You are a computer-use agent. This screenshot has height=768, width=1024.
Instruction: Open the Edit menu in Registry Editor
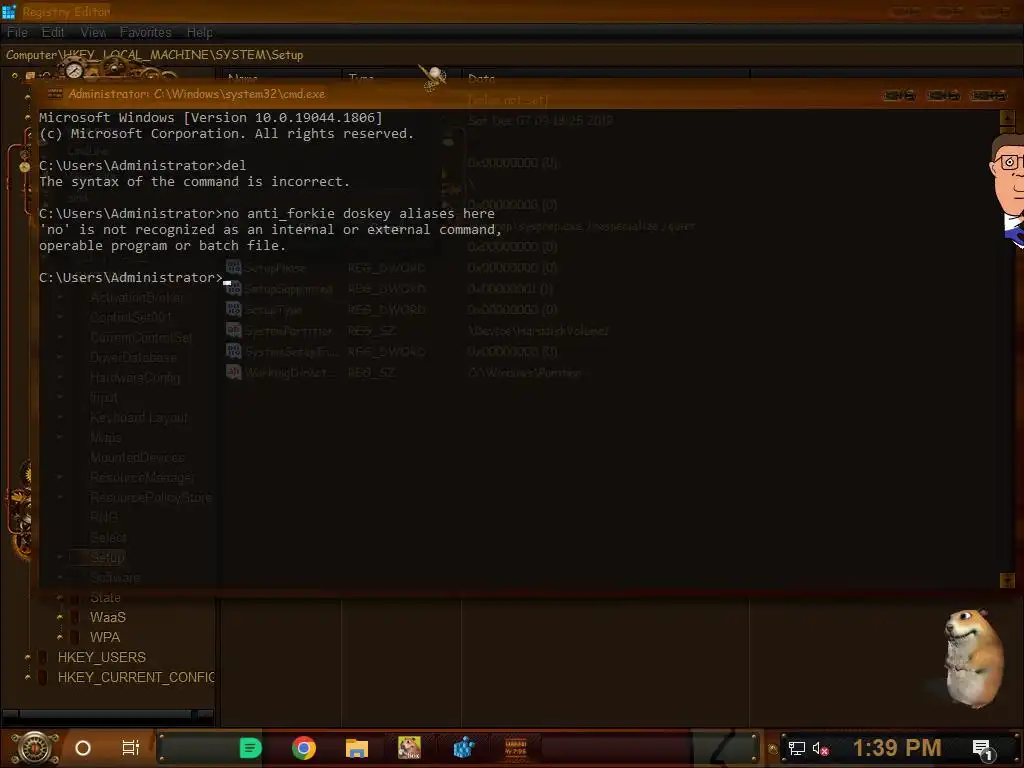point(53,32)
